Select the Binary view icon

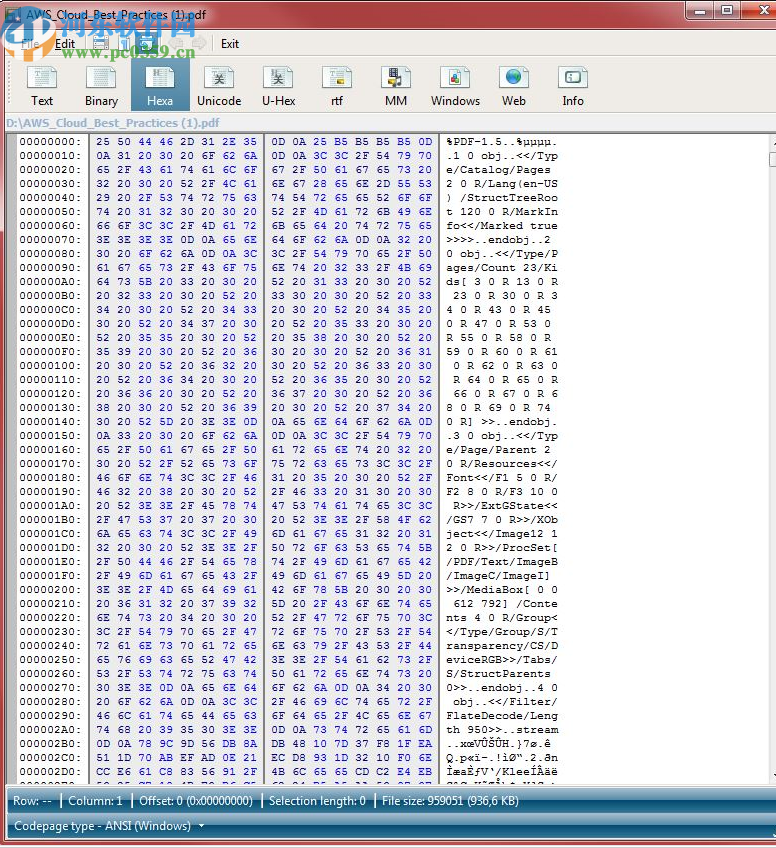tap(101, 86)
